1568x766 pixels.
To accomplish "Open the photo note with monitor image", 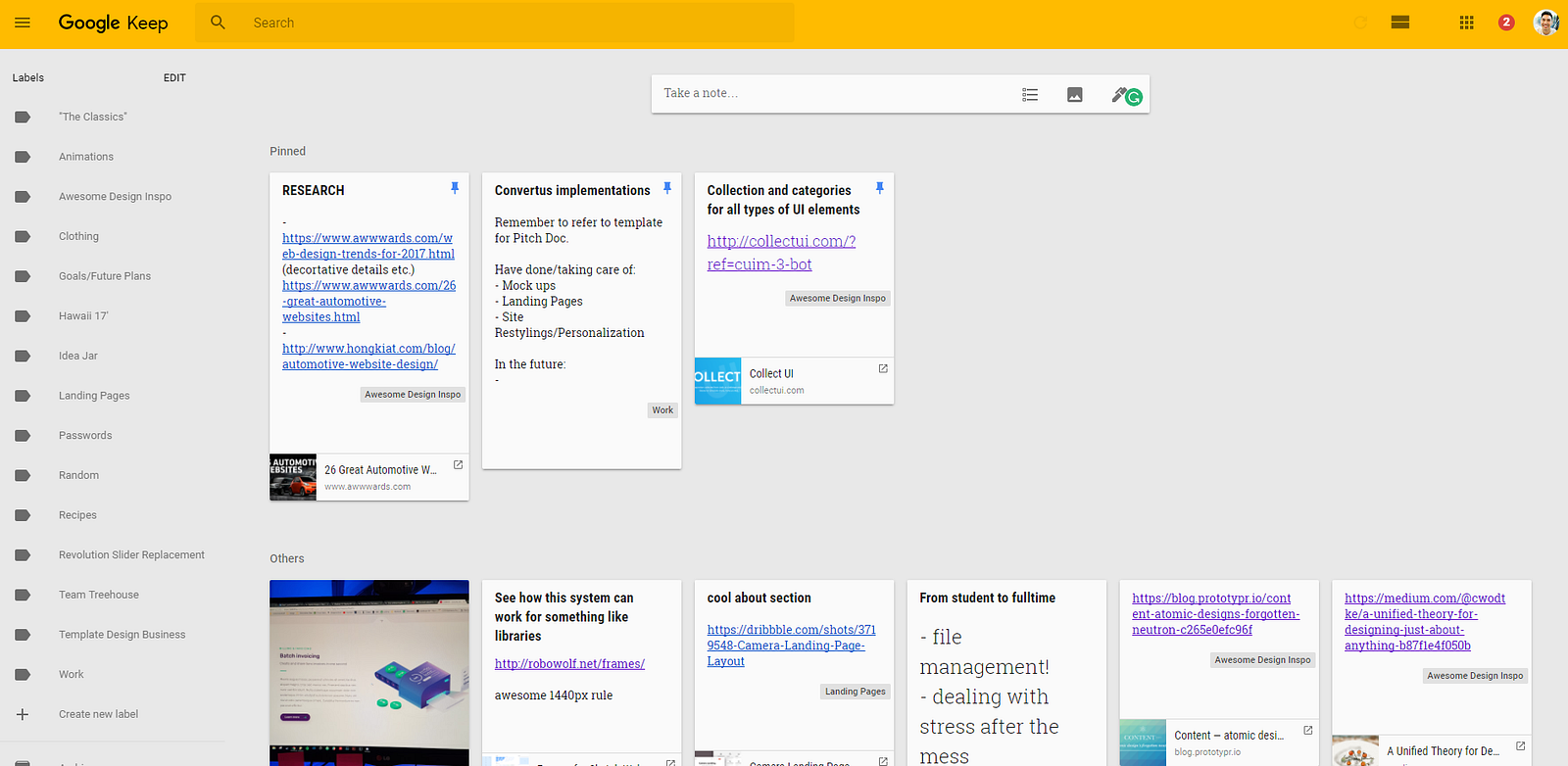I will pyautogui.click(x=369, y=673).
